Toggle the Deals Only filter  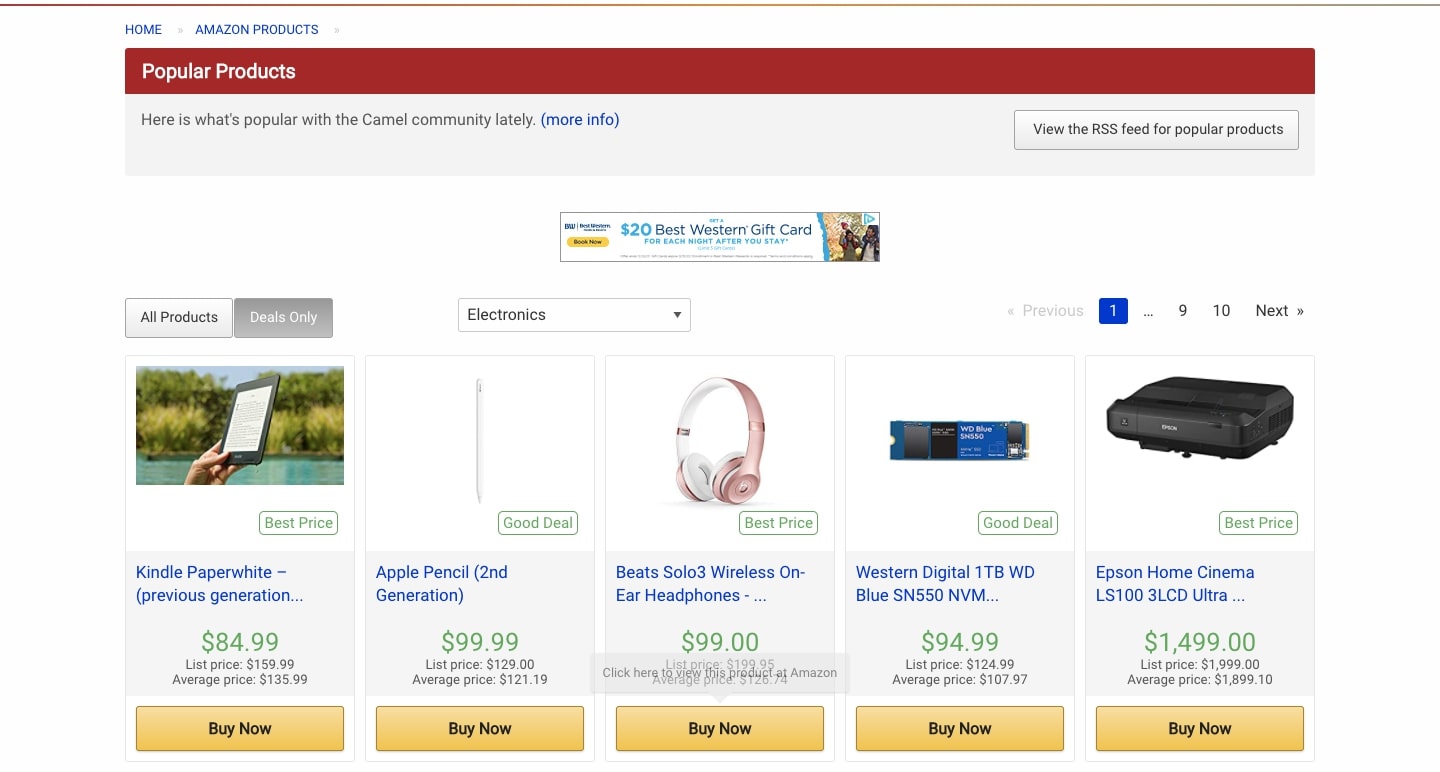(x=283, y=317)
